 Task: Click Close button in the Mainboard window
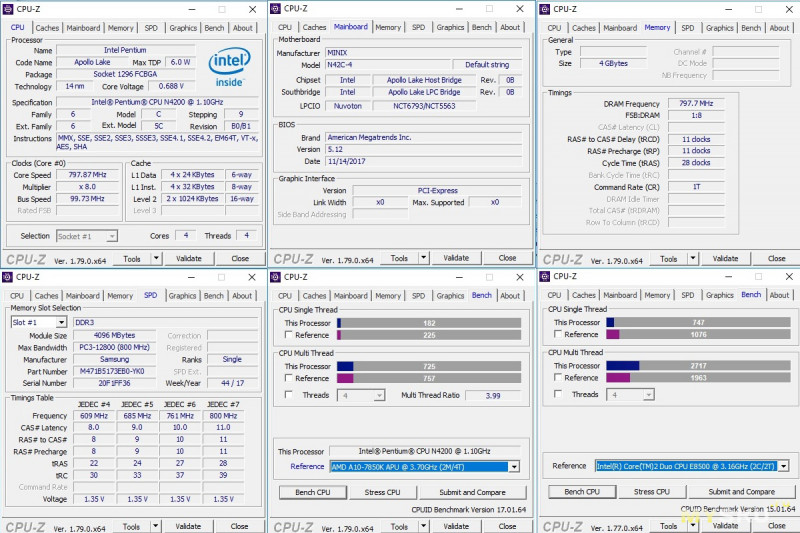point(507,258)
